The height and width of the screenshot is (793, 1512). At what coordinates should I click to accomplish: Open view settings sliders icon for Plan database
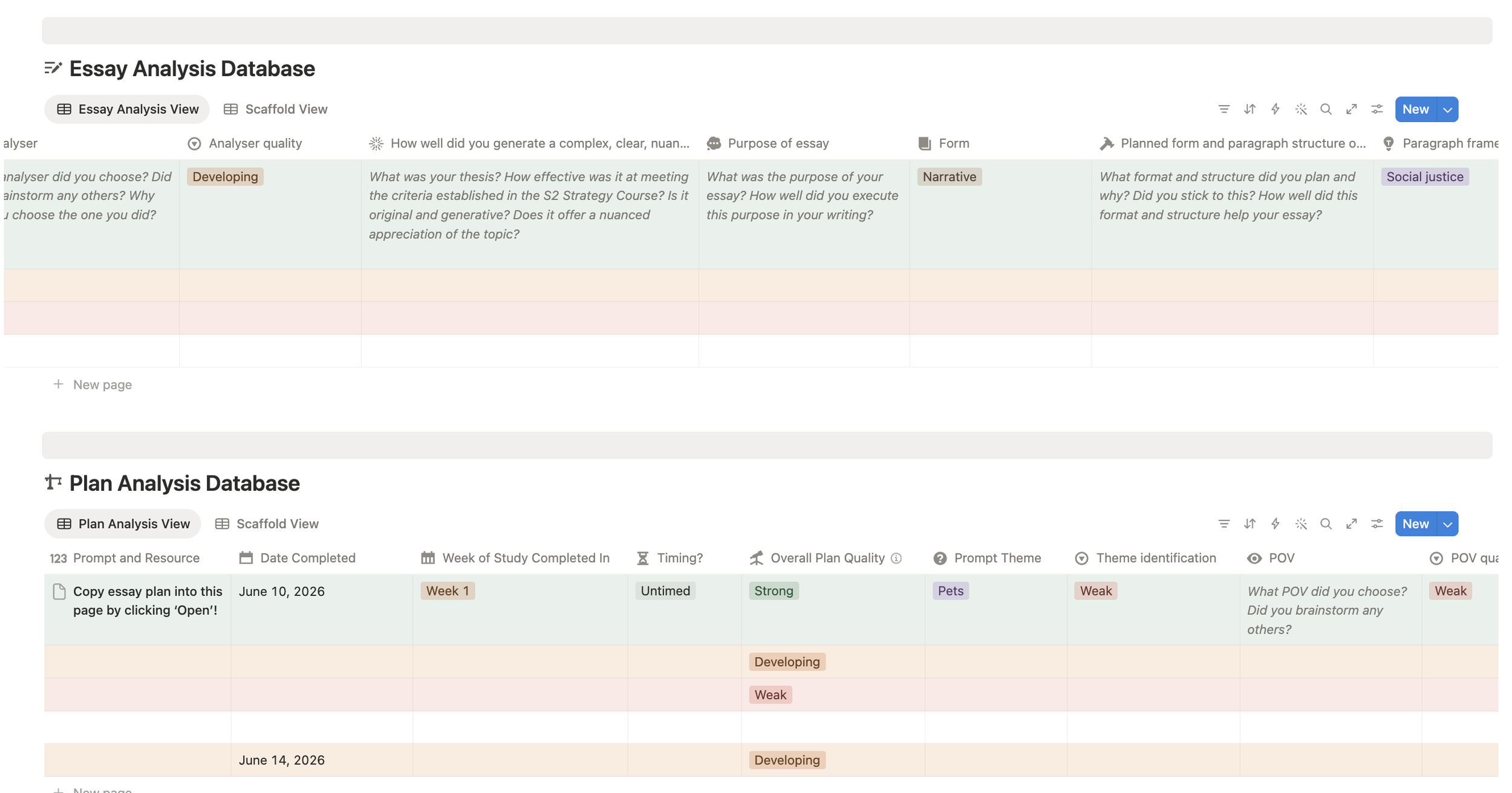tap(1377, 524)
